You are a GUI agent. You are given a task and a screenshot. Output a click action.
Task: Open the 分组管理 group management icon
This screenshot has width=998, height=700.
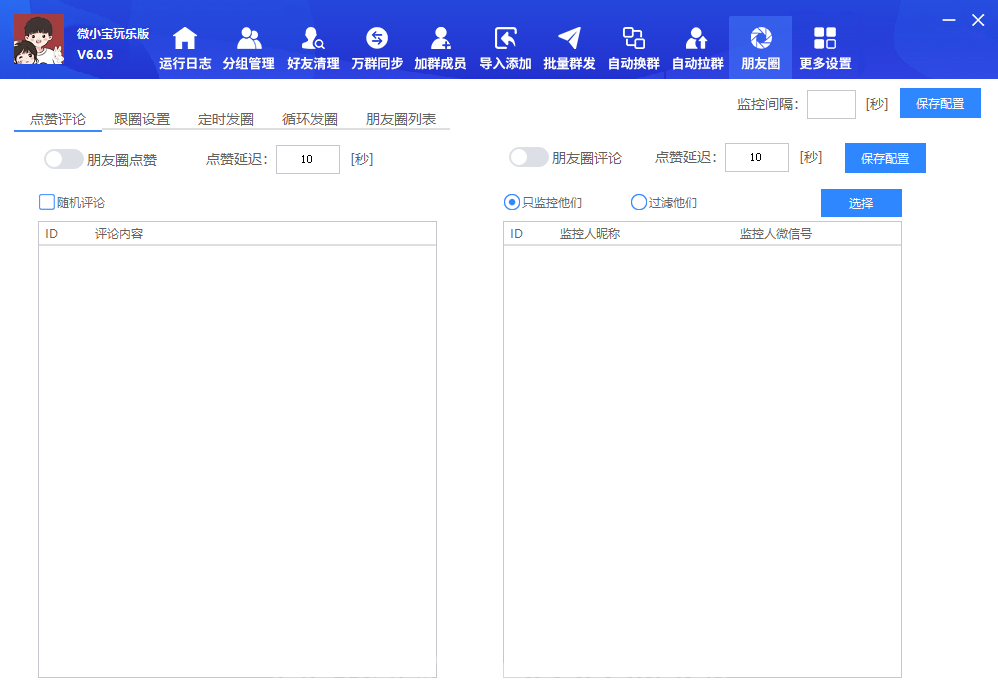pyautogui.click(x=249, y=39)
